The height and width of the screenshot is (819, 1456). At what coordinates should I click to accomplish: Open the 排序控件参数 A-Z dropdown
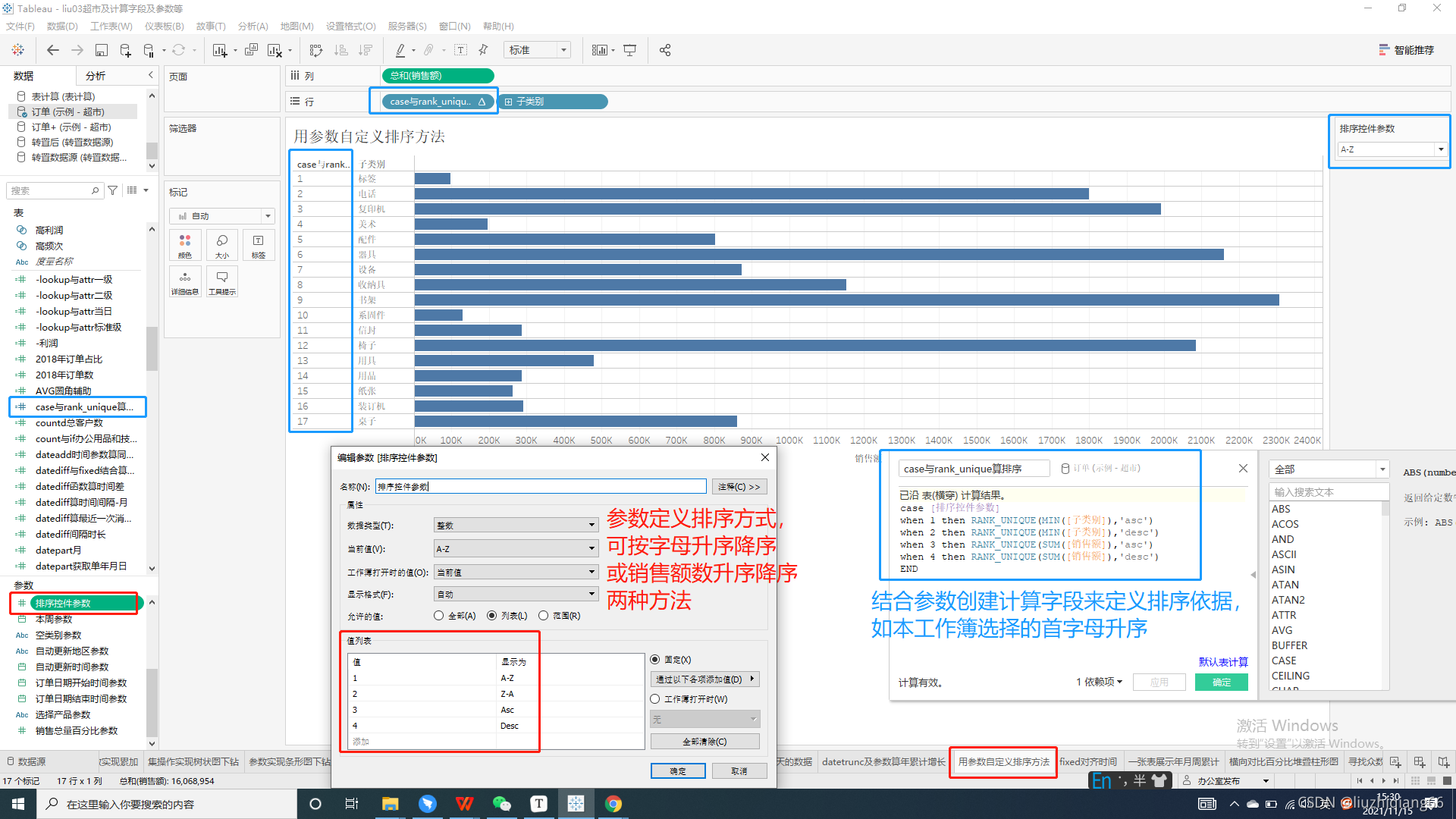1392,149
